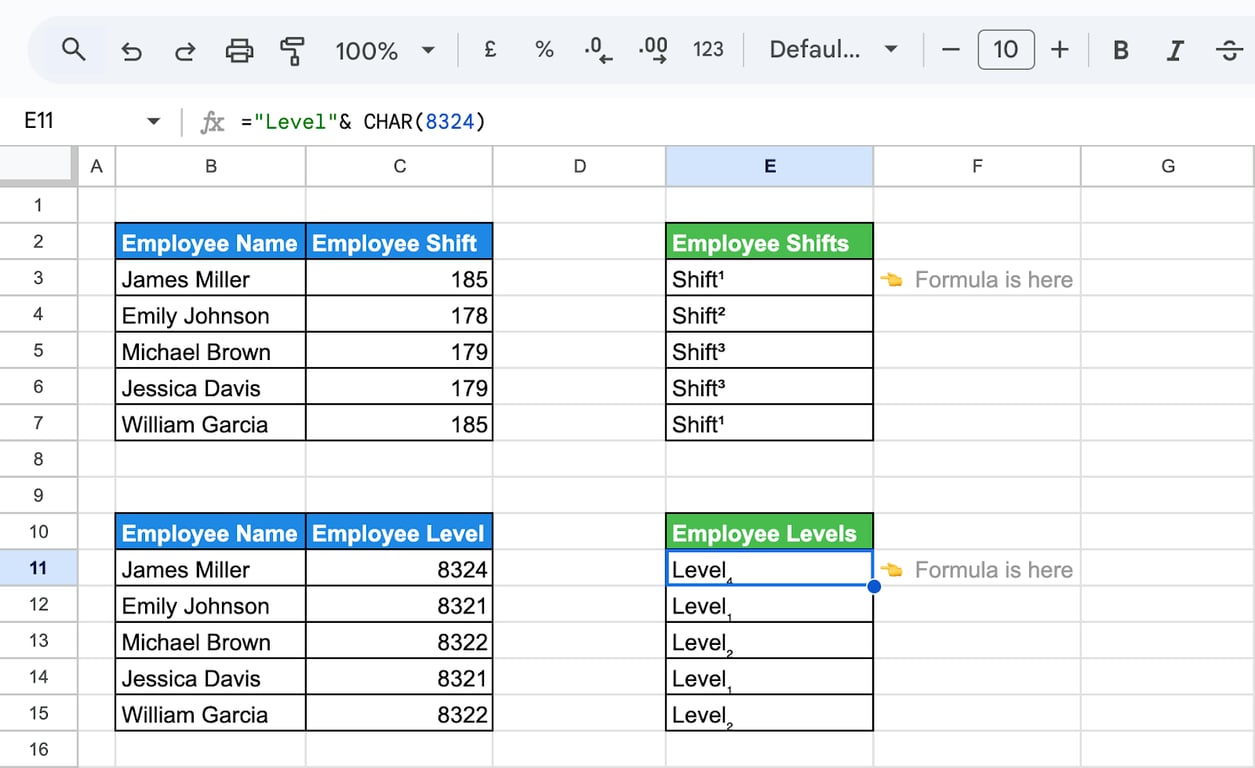Activate the paint format tool

(x=292, y=50)
